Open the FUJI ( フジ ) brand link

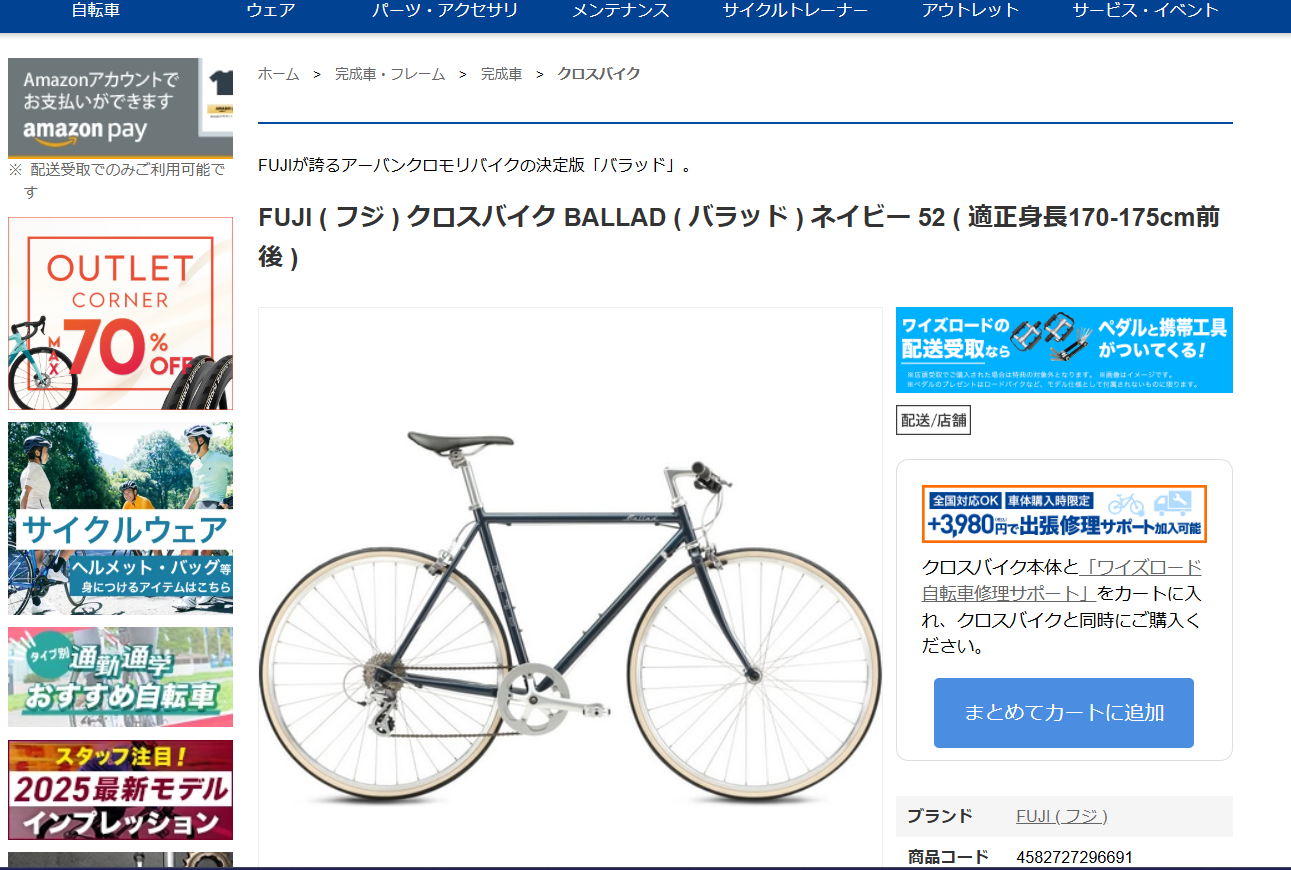(x=1062, y=816)
